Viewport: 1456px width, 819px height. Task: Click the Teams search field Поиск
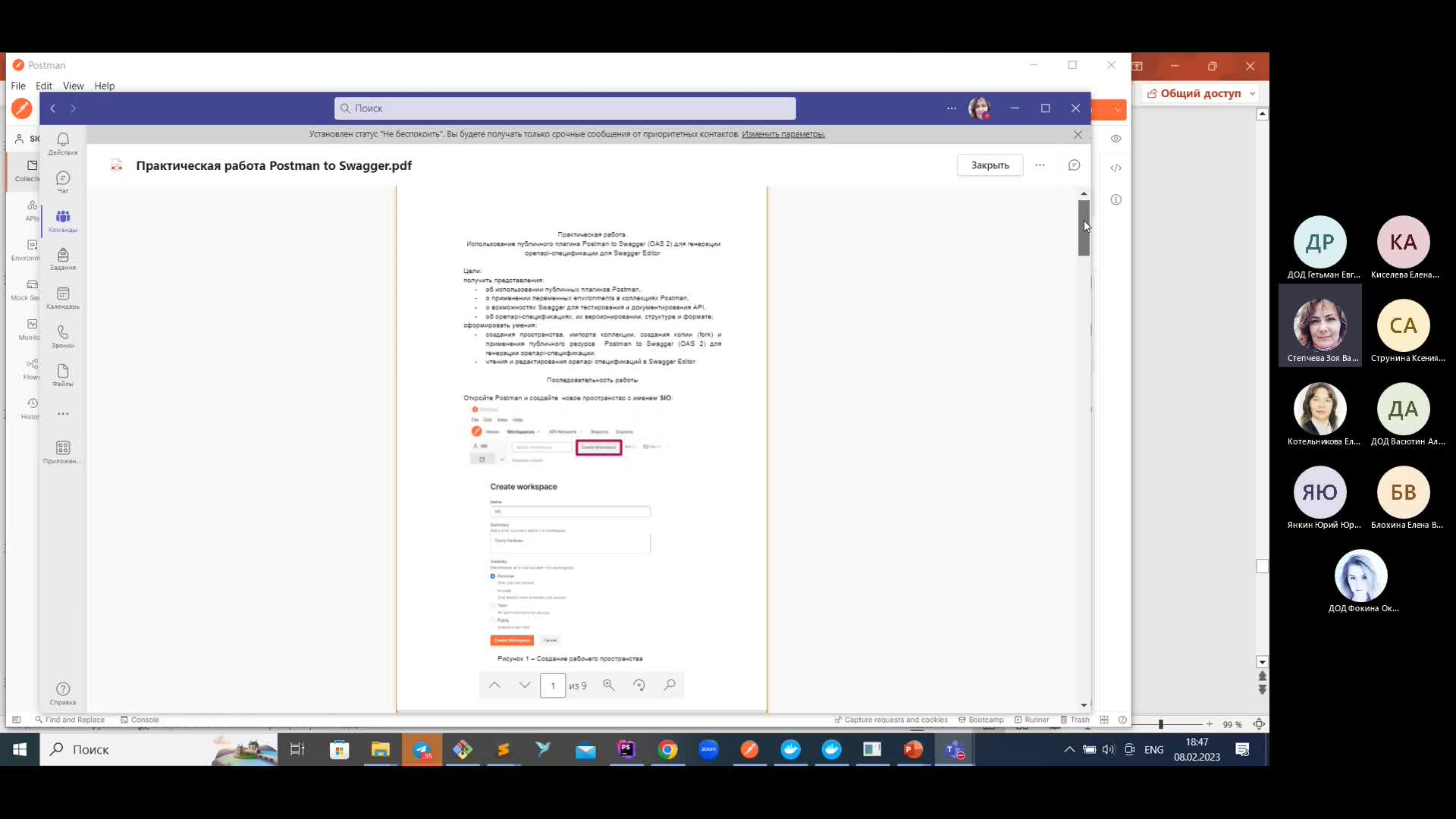565,108
